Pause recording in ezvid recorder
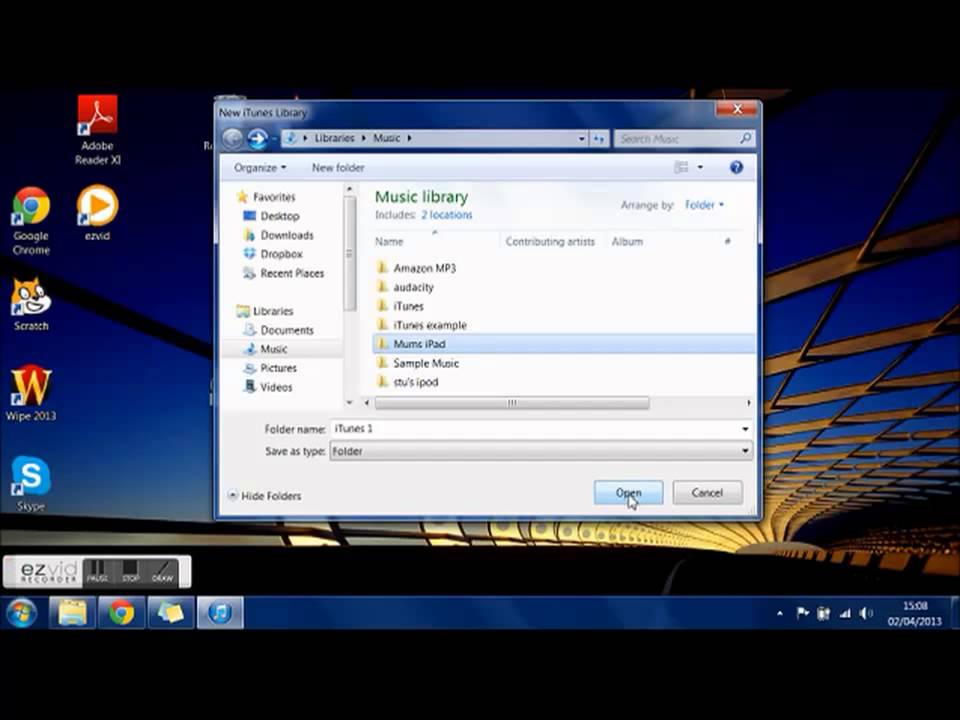The width and height of the screenshot is (960, 720). point(97,571)
